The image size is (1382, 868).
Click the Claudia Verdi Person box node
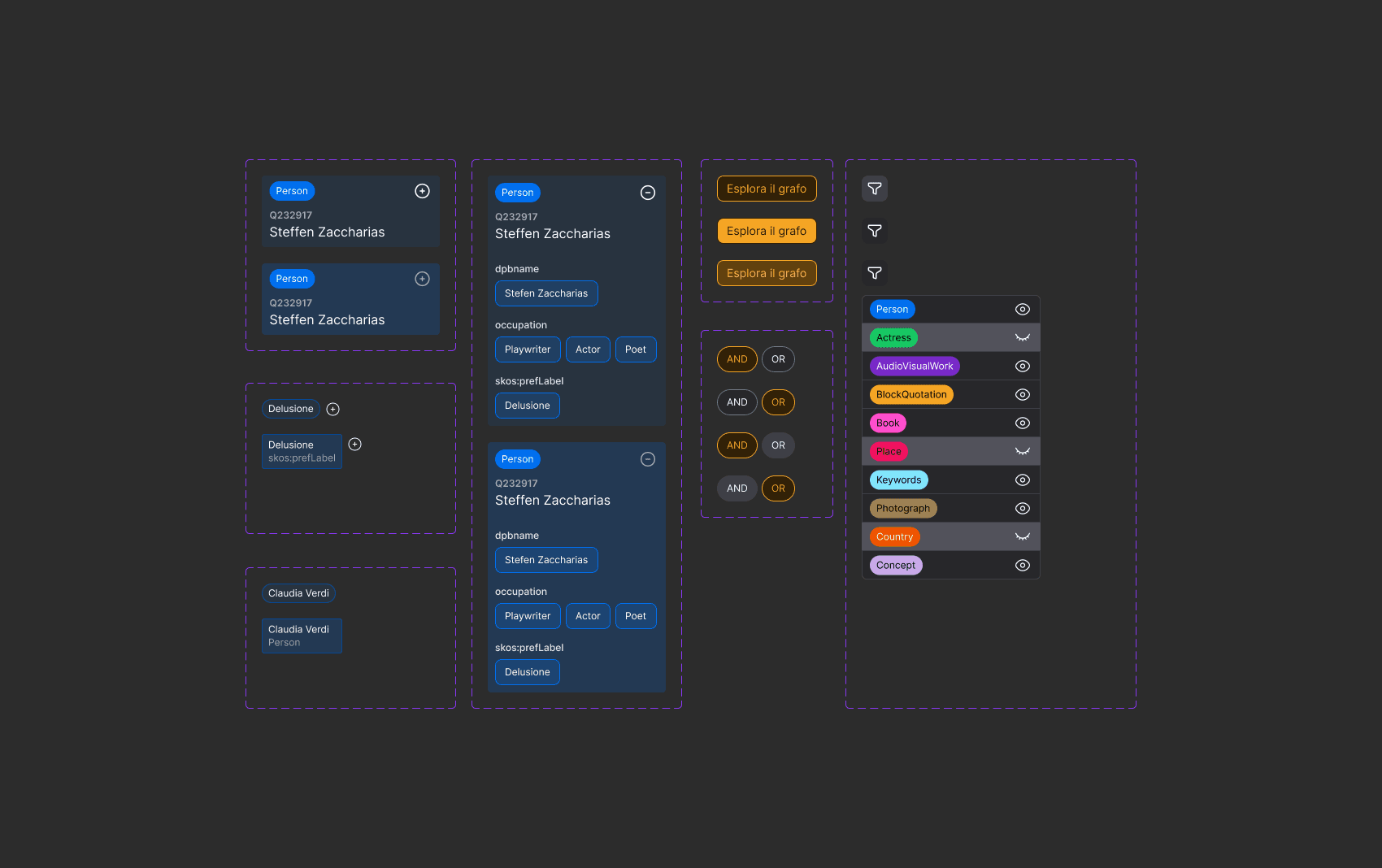point(302,636)
